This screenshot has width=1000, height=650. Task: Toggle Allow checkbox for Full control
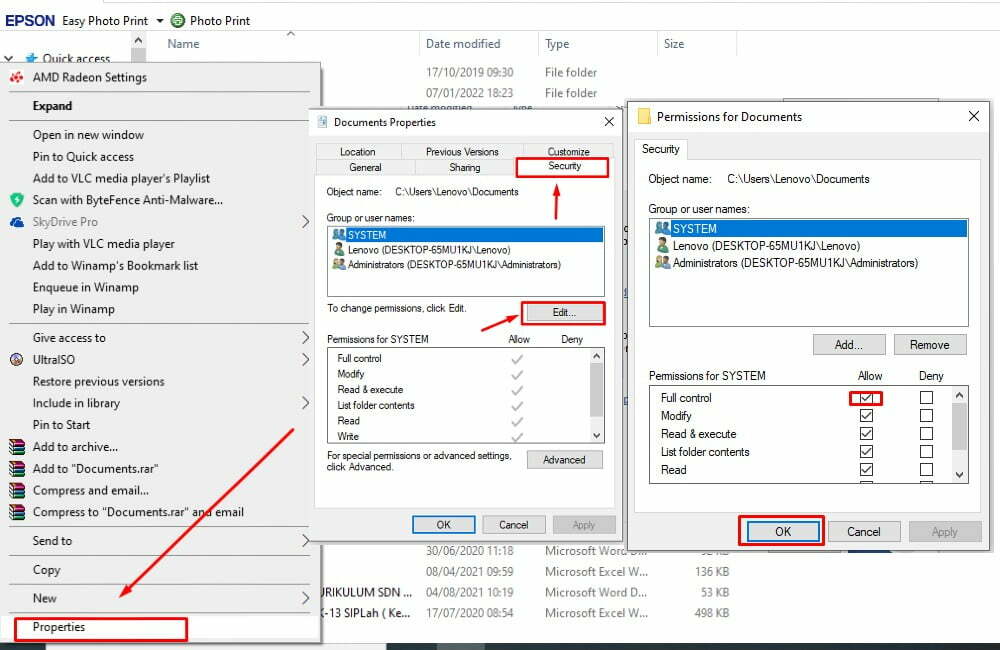tap(866, 398)
